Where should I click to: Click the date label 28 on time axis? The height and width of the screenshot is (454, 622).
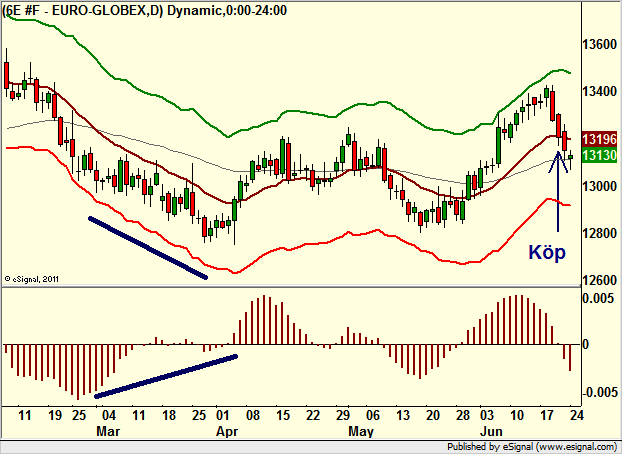pyautogui.click(x=463, y=416)
